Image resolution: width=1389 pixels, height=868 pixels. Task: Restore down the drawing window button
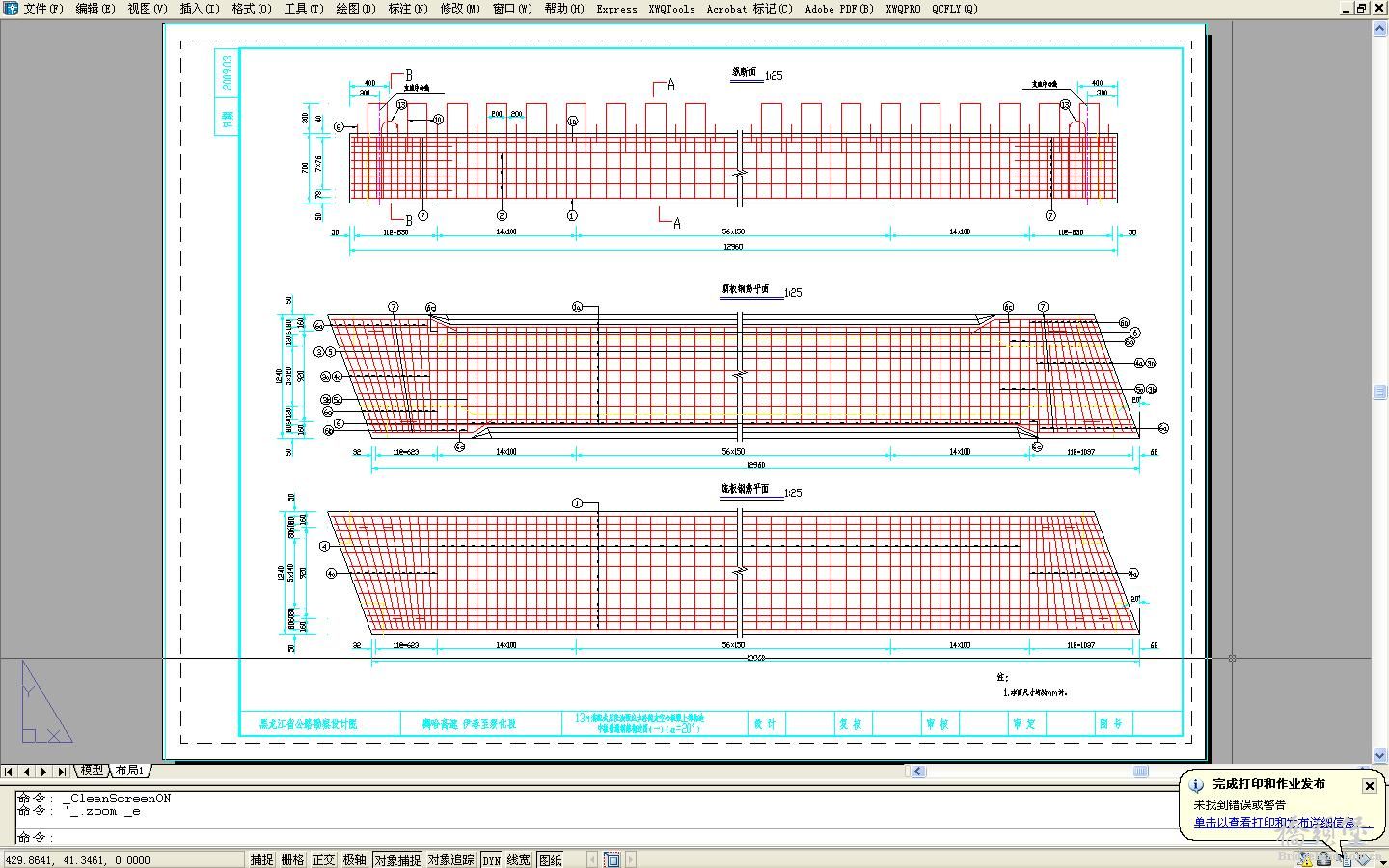(1362, 8)
